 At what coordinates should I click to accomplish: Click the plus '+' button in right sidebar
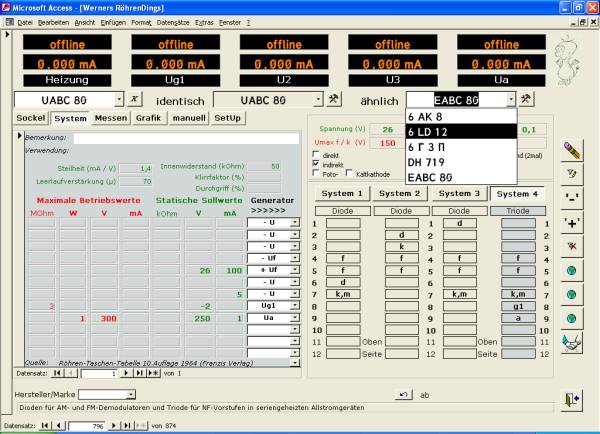(x=572, y=222)
